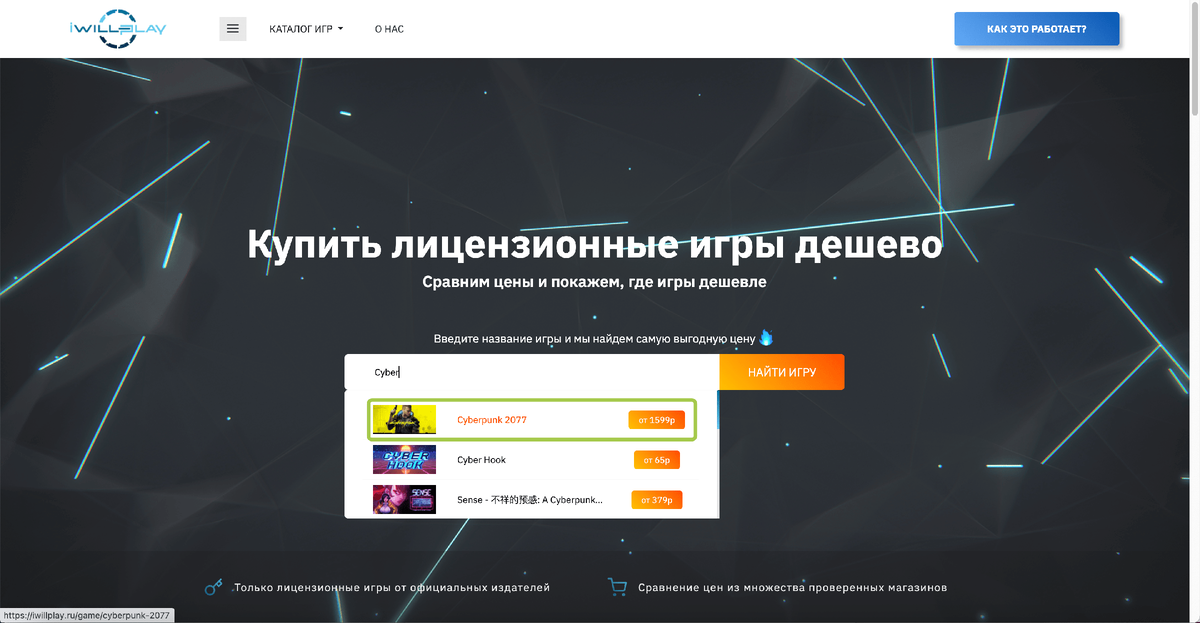Click the headline Купить лицензионные игры дешево

(x=595, y=245)
